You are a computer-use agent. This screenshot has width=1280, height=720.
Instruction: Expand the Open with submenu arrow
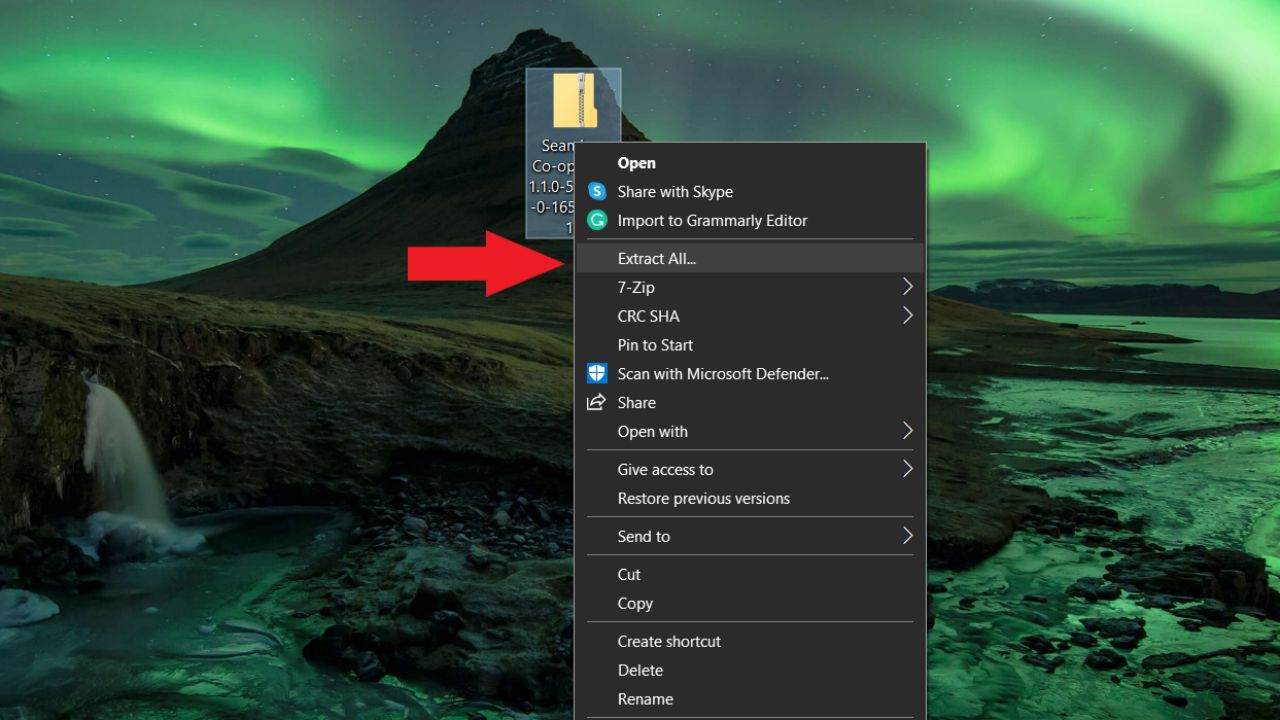907,431
